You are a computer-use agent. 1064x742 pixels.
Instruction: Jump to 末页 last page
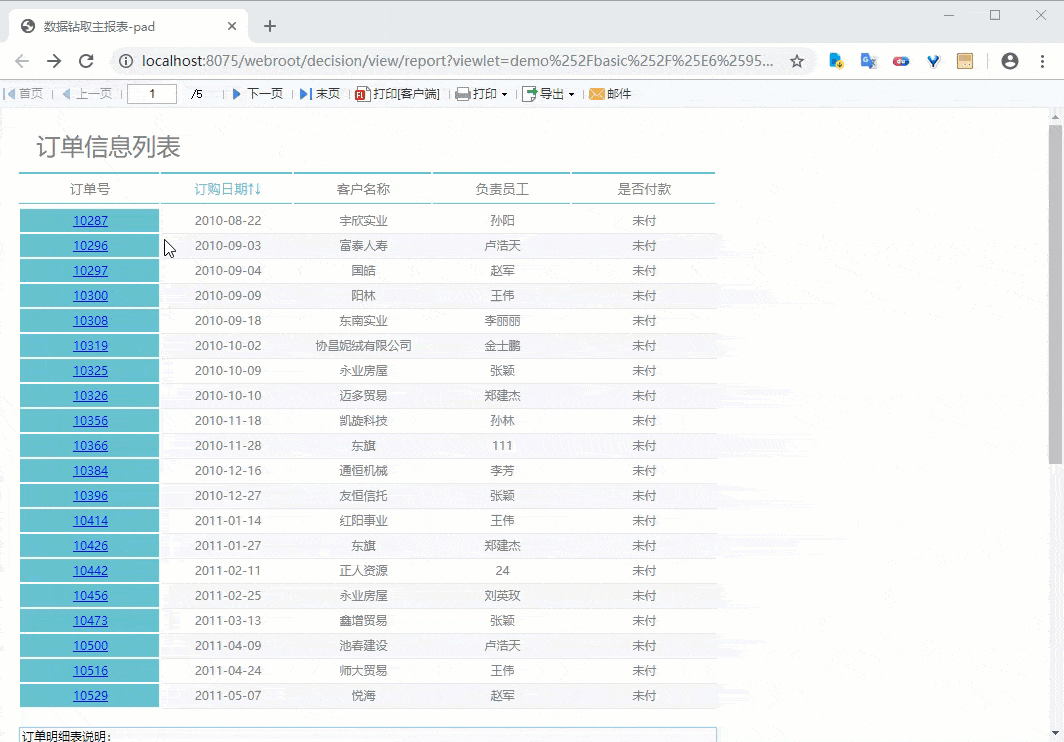(320, 94)
